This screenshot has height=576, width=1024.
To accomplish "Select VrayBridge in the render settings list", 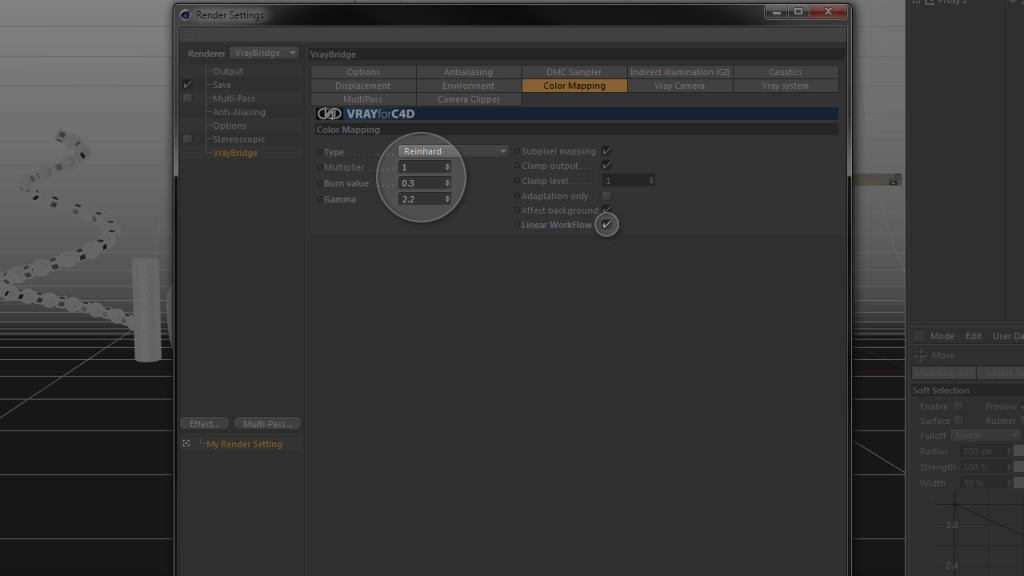I will 235,153.
